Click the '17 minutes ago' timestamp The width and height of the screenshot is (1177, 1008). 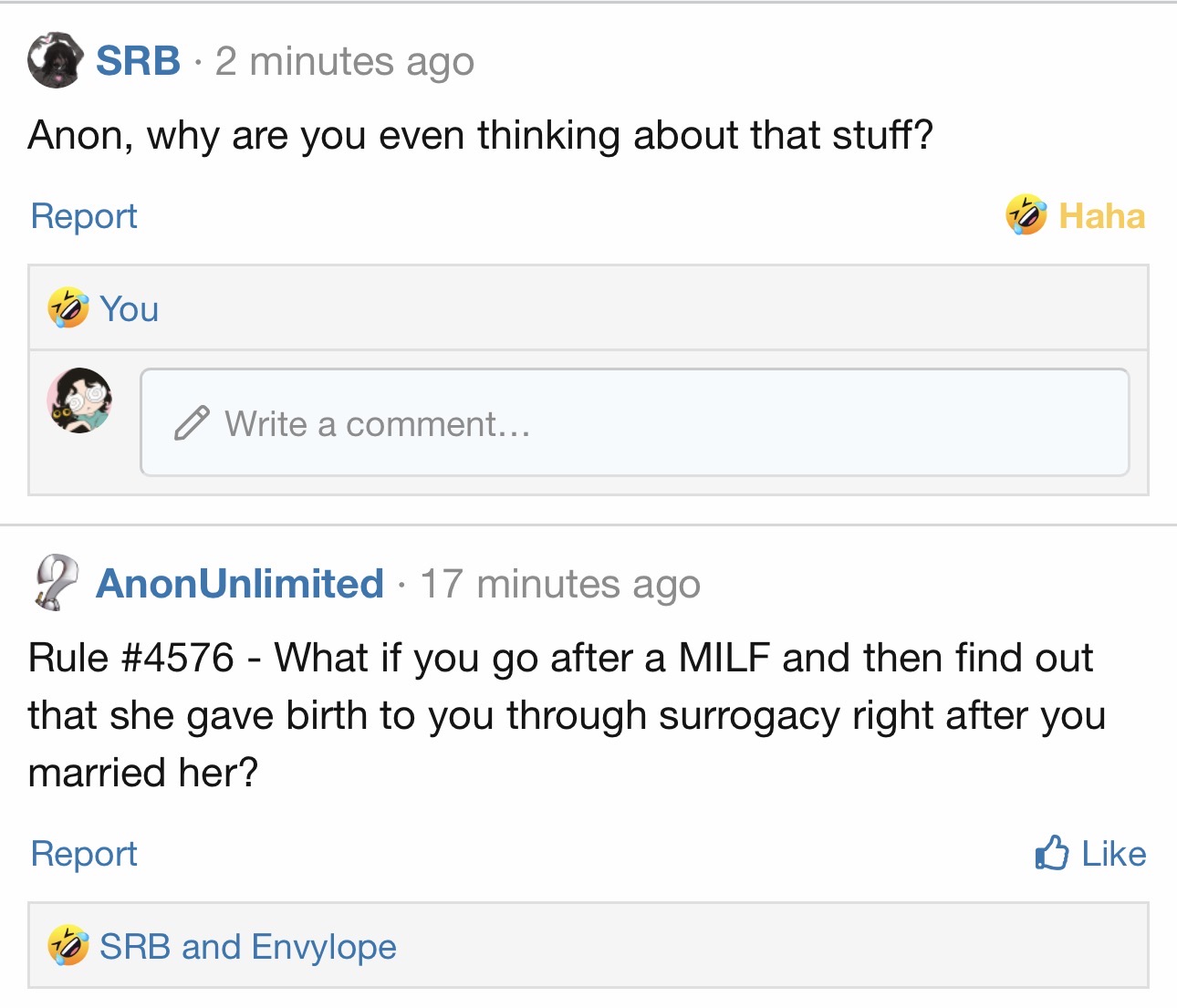[x=560, y=584]
